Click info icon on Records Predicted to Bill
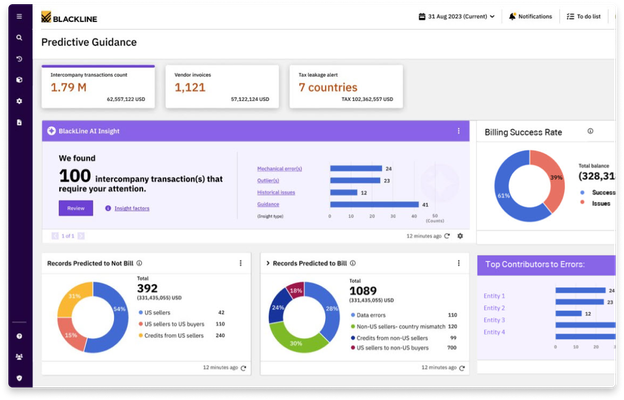 353,263
